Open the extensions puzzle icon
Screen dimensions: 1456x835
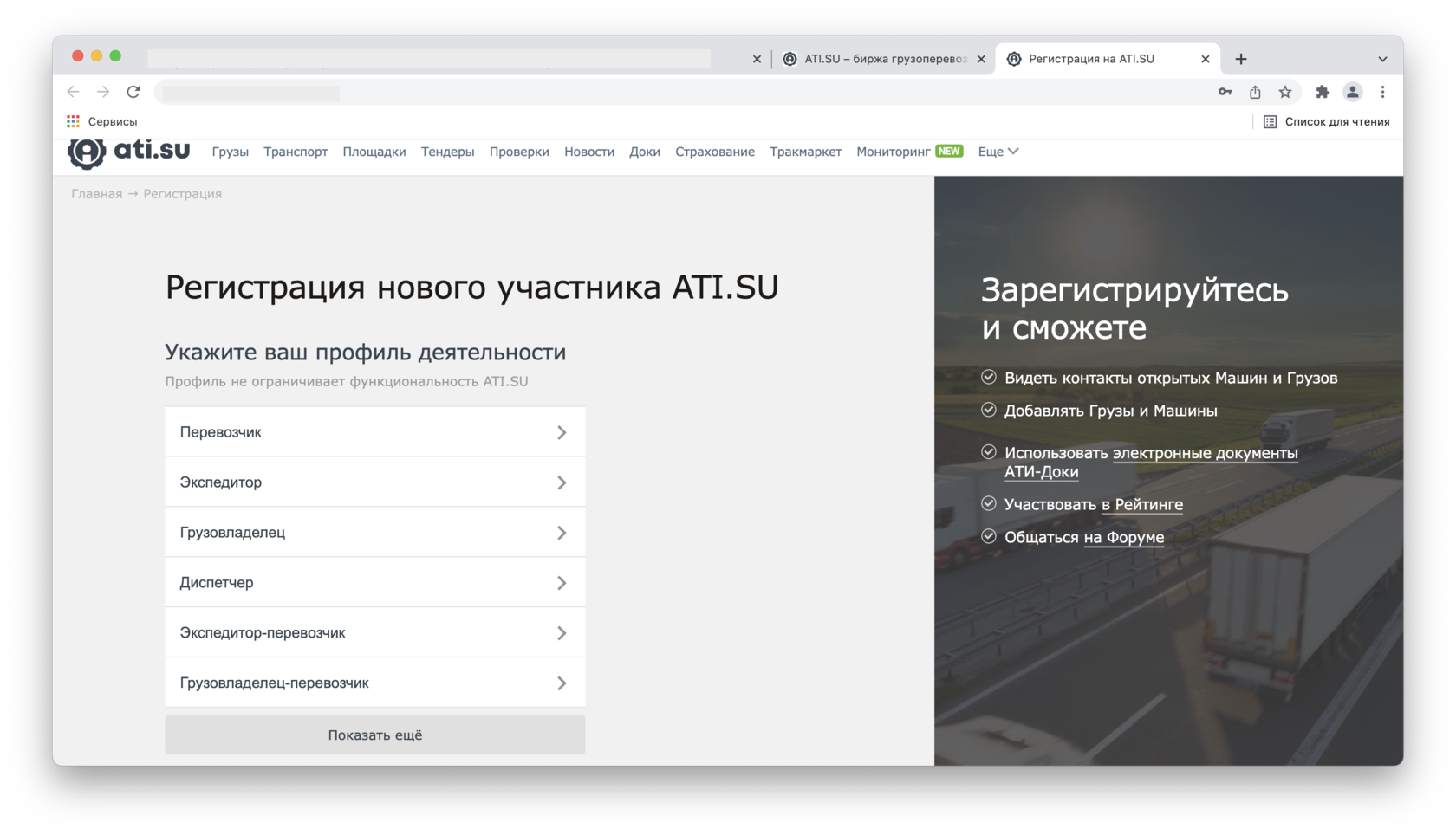[1323, 92]
